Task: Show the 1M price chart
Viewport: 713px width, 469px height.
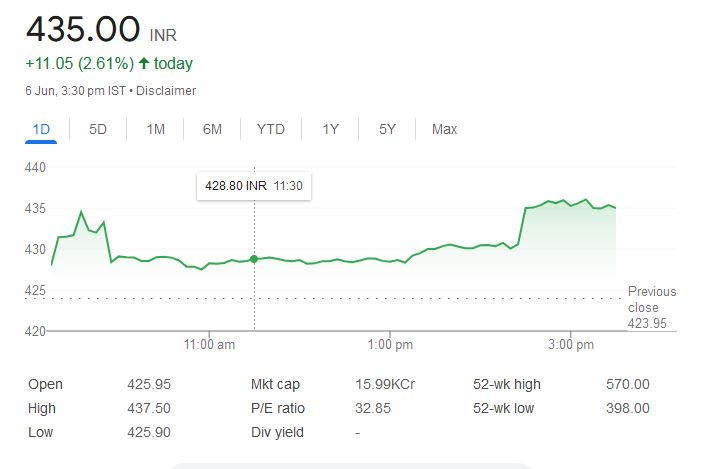Action: [x=155, y=129]
